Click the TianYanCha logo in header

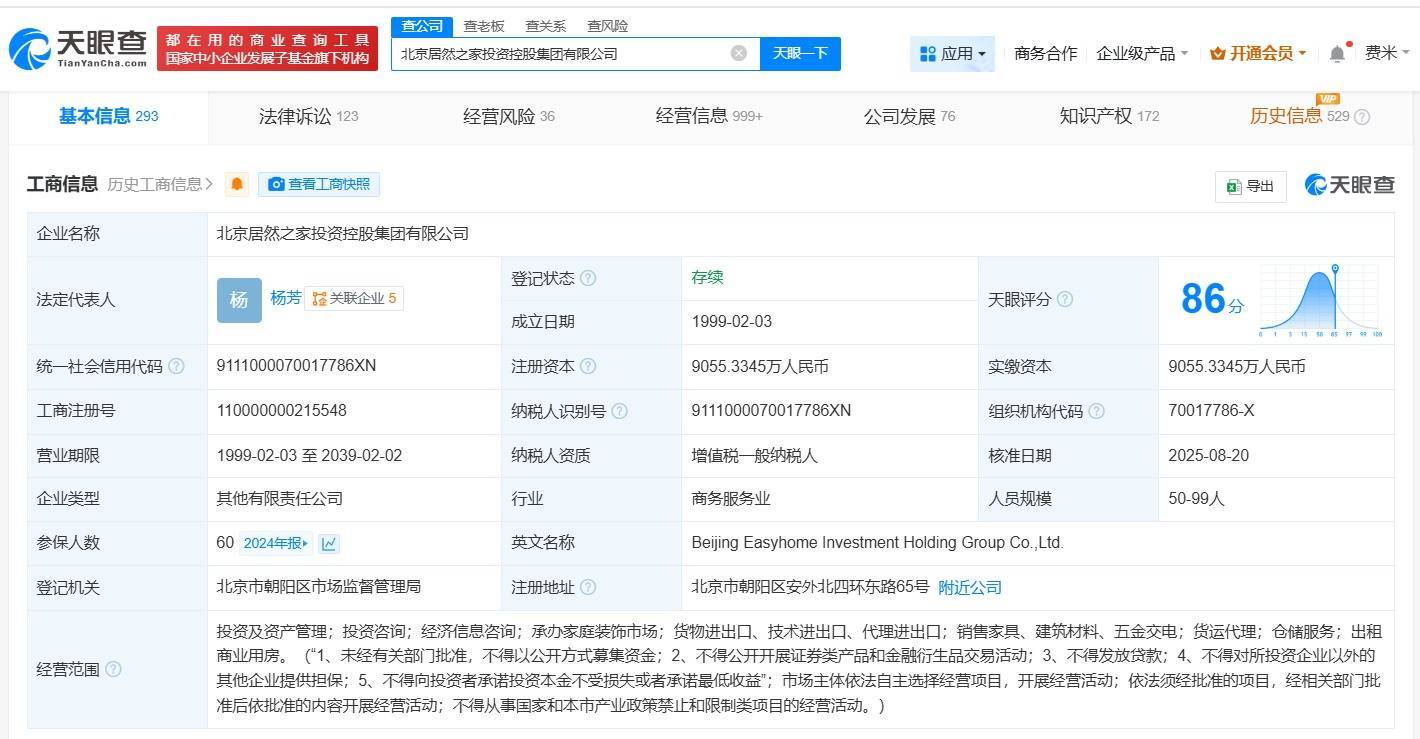pos(78,47)
